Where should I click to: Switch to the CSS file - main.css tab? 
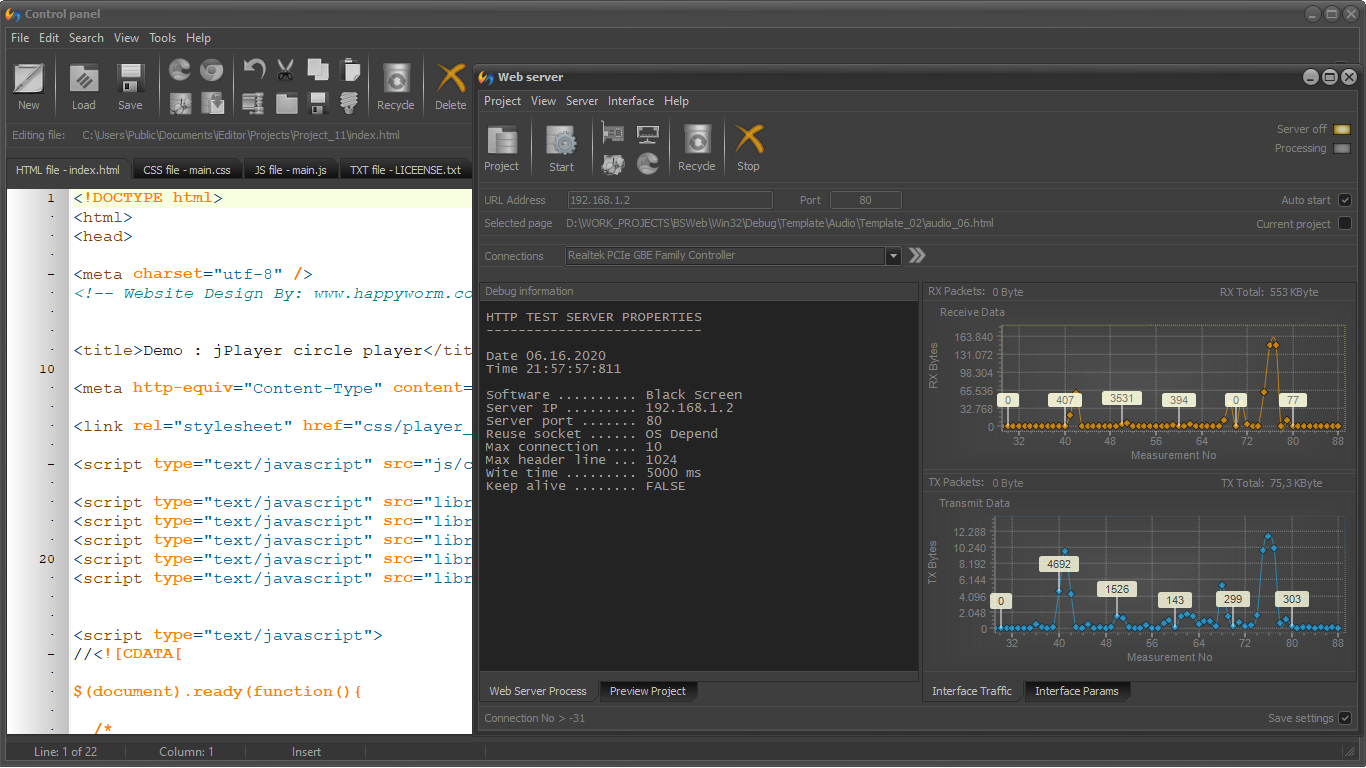[x=187, y=170]
